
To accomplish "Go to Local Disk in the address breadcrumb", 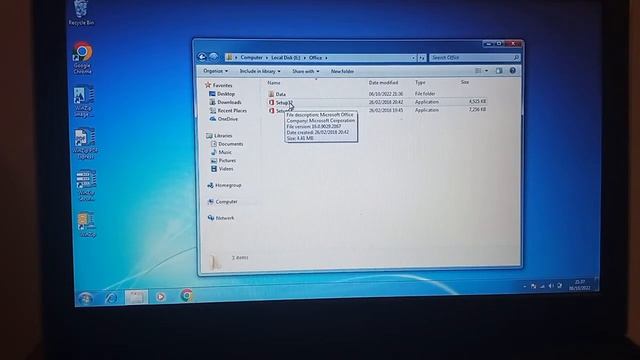I will [286, 58].
